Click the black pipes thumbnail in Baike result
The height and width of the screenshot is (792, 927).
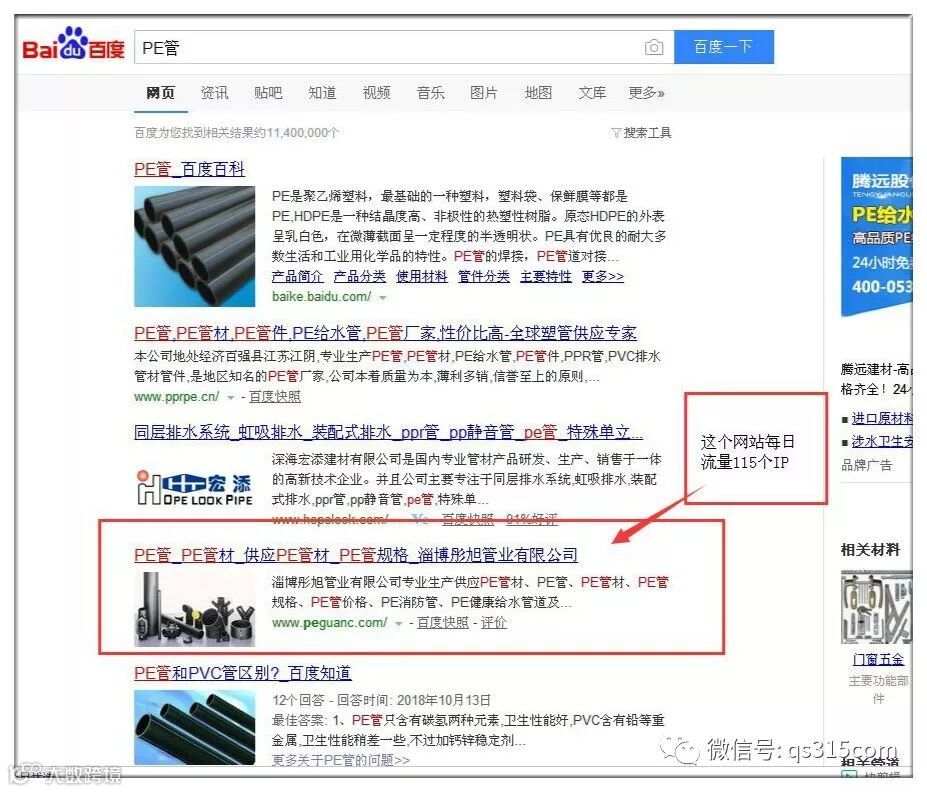point(195,246)
